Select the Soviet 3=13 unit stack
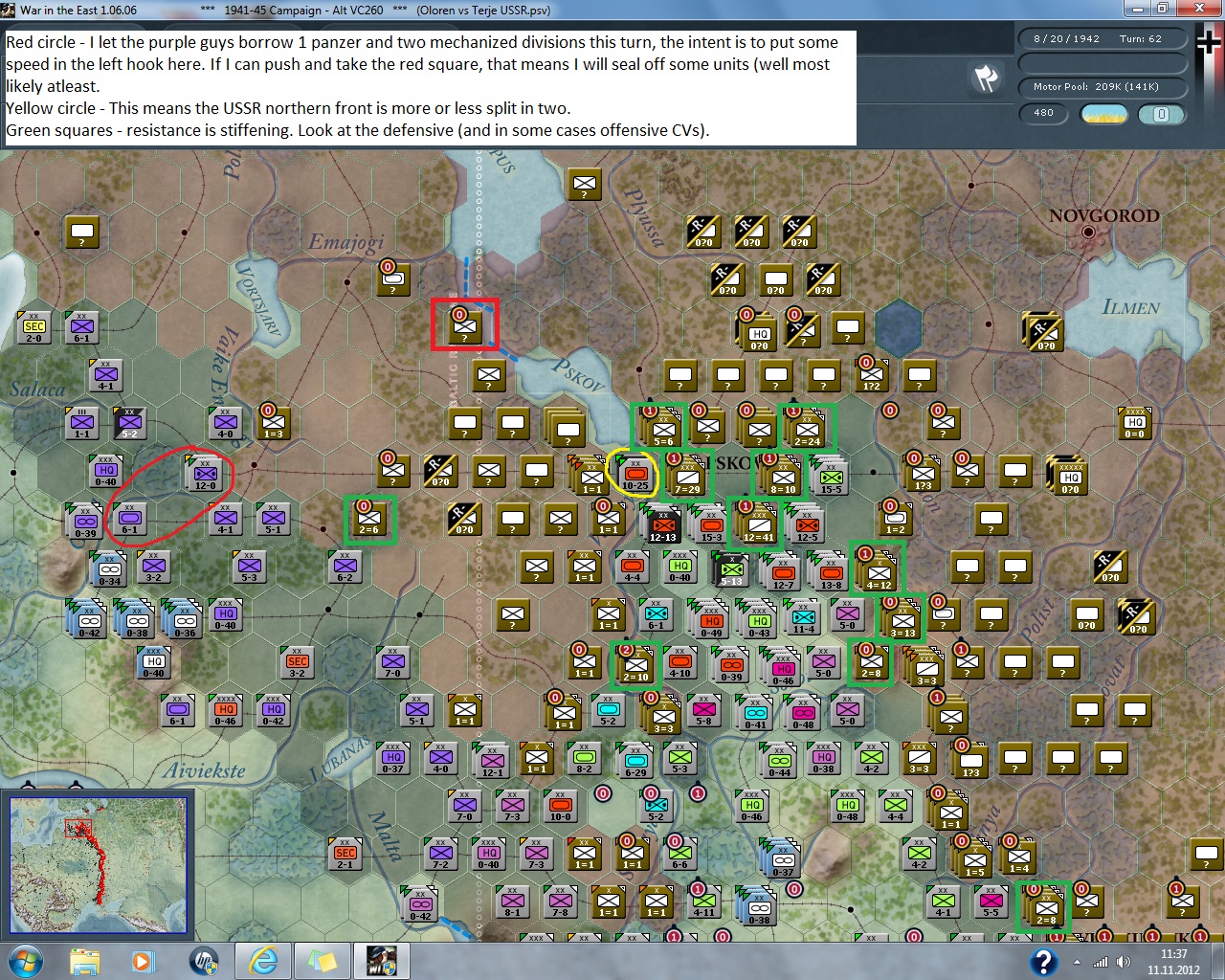The height and width of the screenshot is (980, 1225). coord(902,620)
